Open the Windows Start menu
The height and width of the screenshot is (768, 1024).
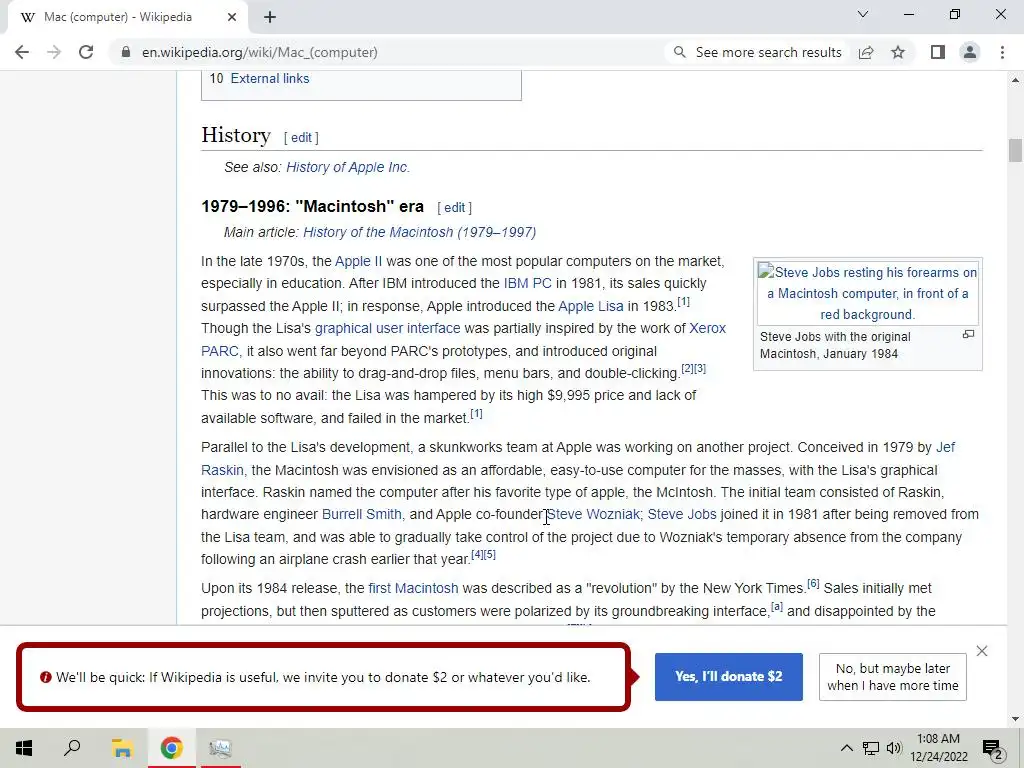click(24, 748)
